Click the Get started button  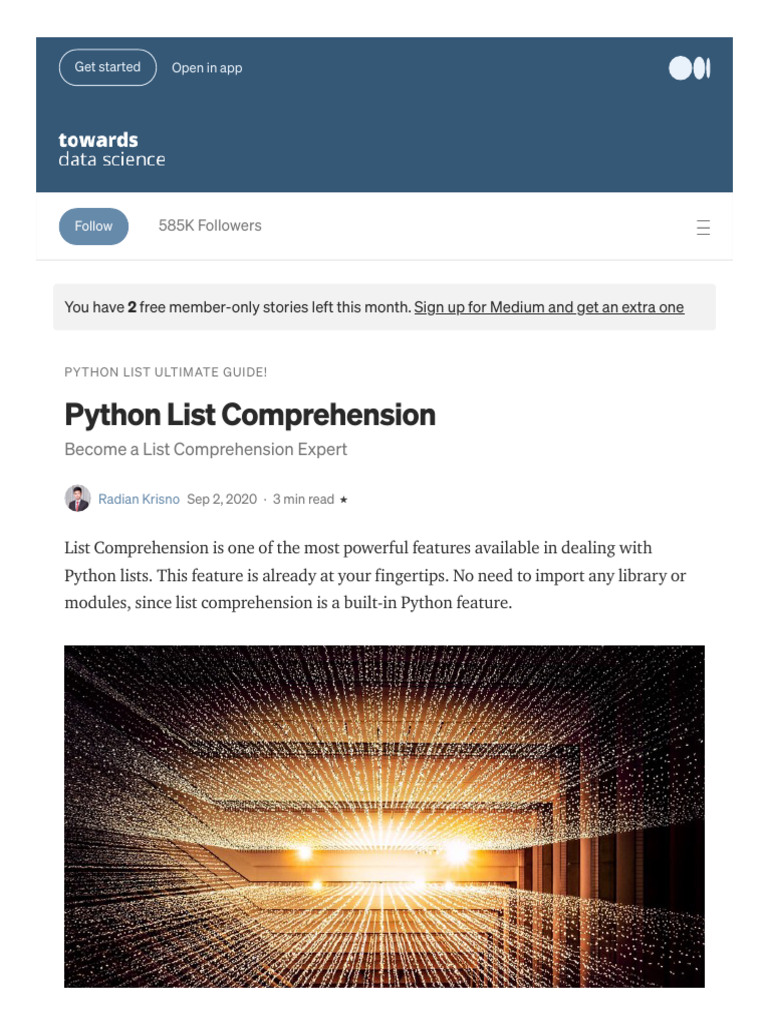(108, 67)
